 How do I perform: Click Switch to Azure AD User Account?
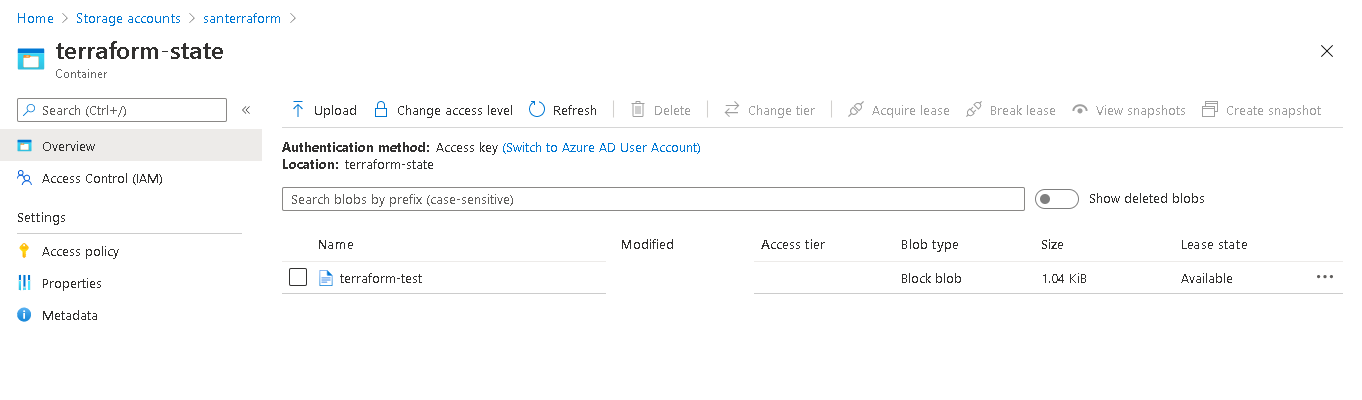tap(601, 147)
